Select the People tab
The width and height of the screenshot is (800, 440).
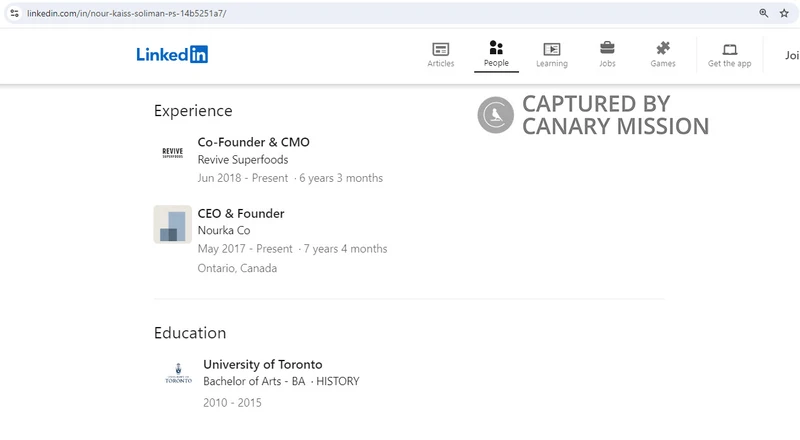coord(496,54)
